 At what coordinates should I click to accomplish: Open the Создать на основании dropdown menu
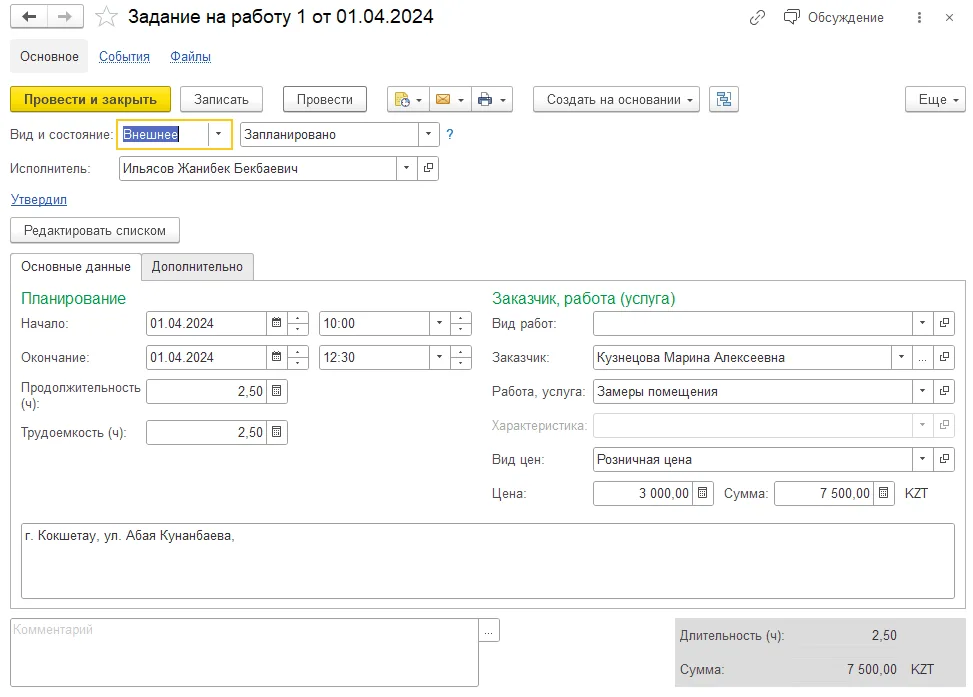(616, 99)
